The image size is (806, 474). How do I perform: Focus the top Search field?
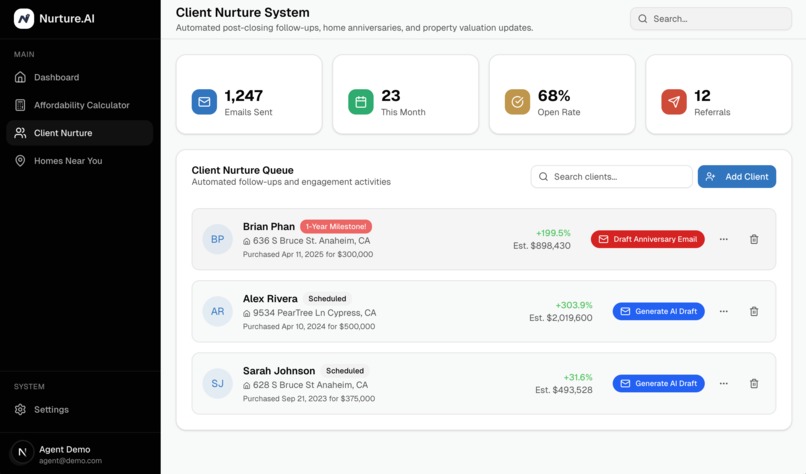click(711, 19)
